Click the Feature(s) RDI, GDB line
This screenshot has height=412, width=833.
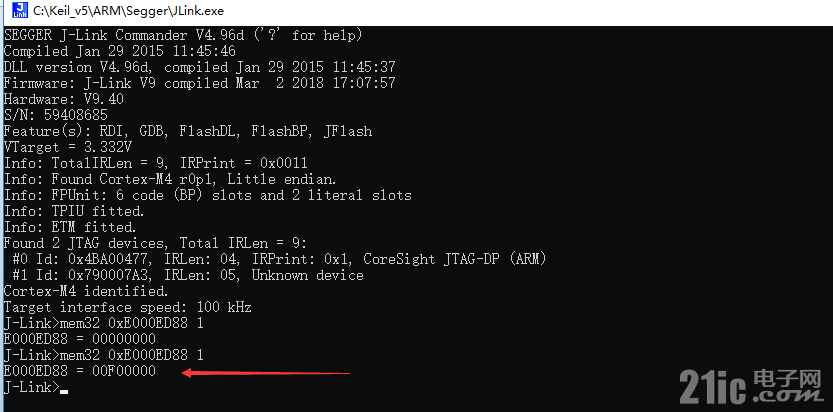(188, 131)
